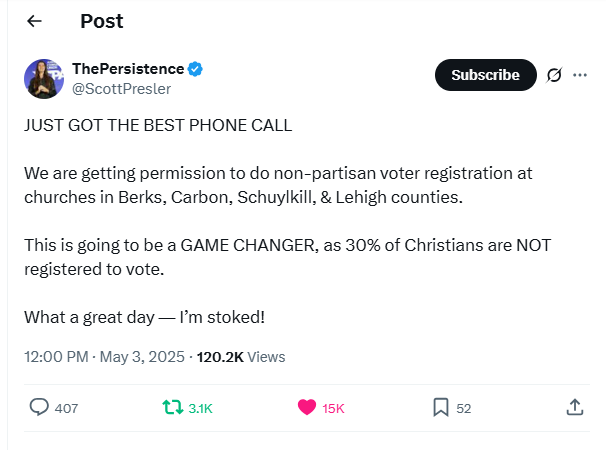This screenshot has width=606, height=450.
Task: Open the @ScottPresler handle link
Action: point(121,89)
